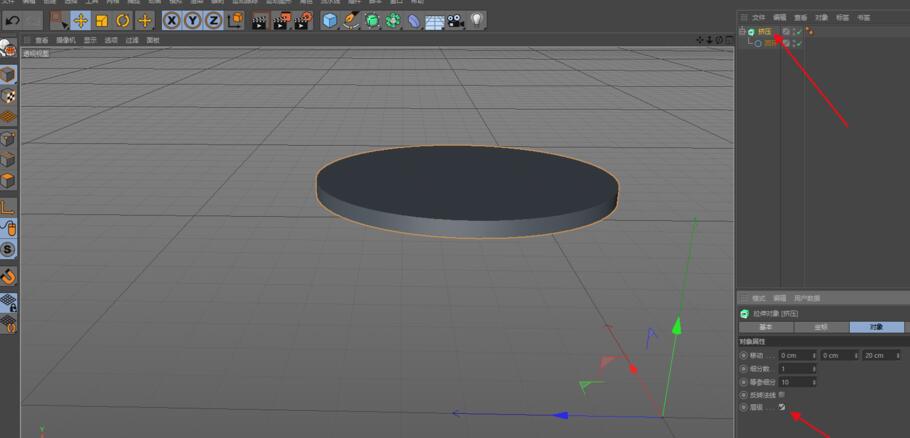The image size is (910, 438).
Task: Click the stepper arrows on 细分数 field
Action: point(815,369)
